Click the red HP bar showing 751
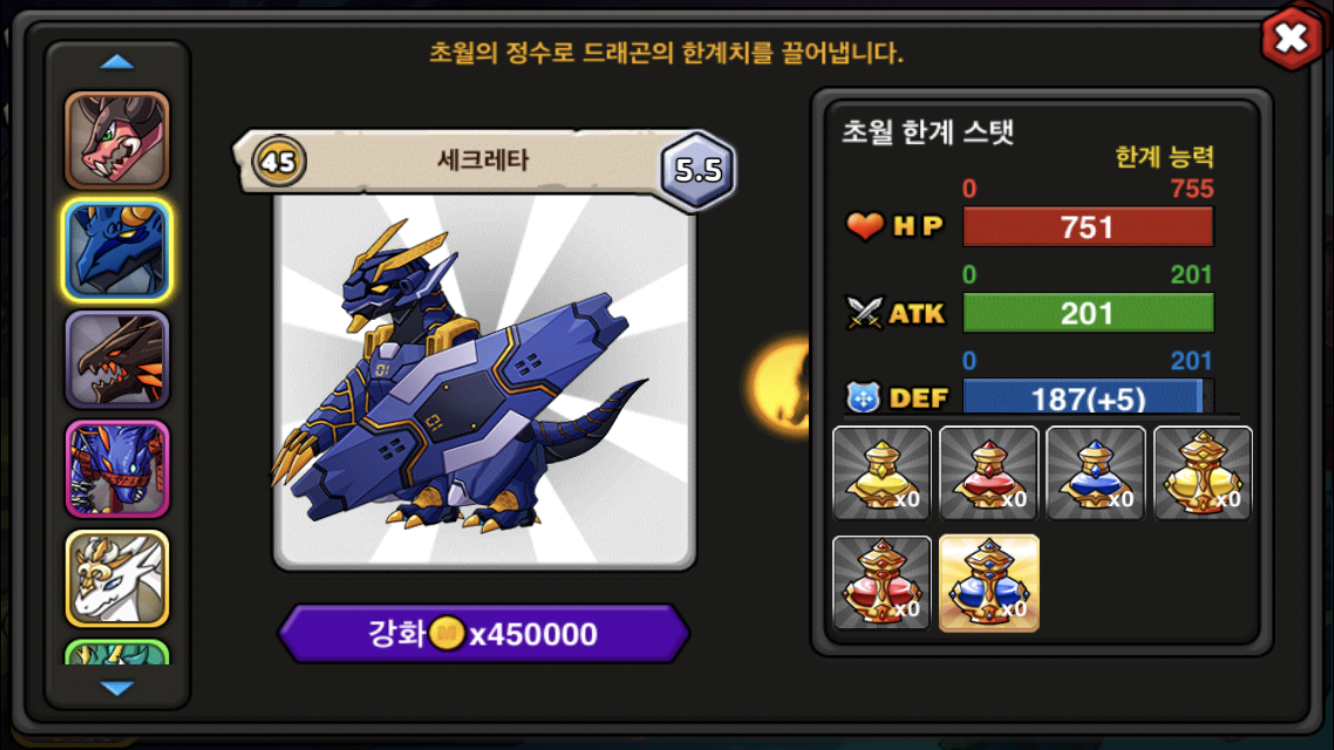This screenshot has height=750, width=1334. pyautogui.click(x=1088, y=227)
